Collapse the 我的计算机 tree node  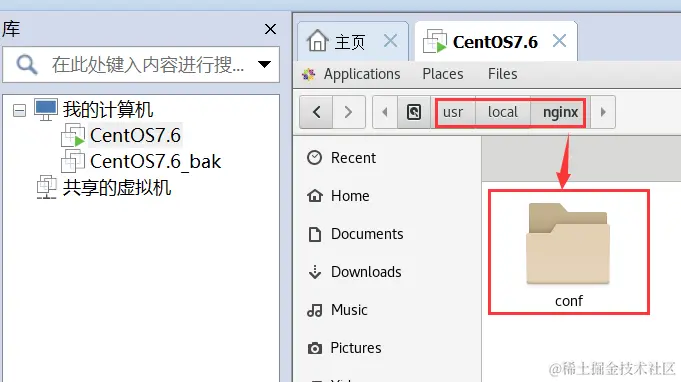point(19,110)
